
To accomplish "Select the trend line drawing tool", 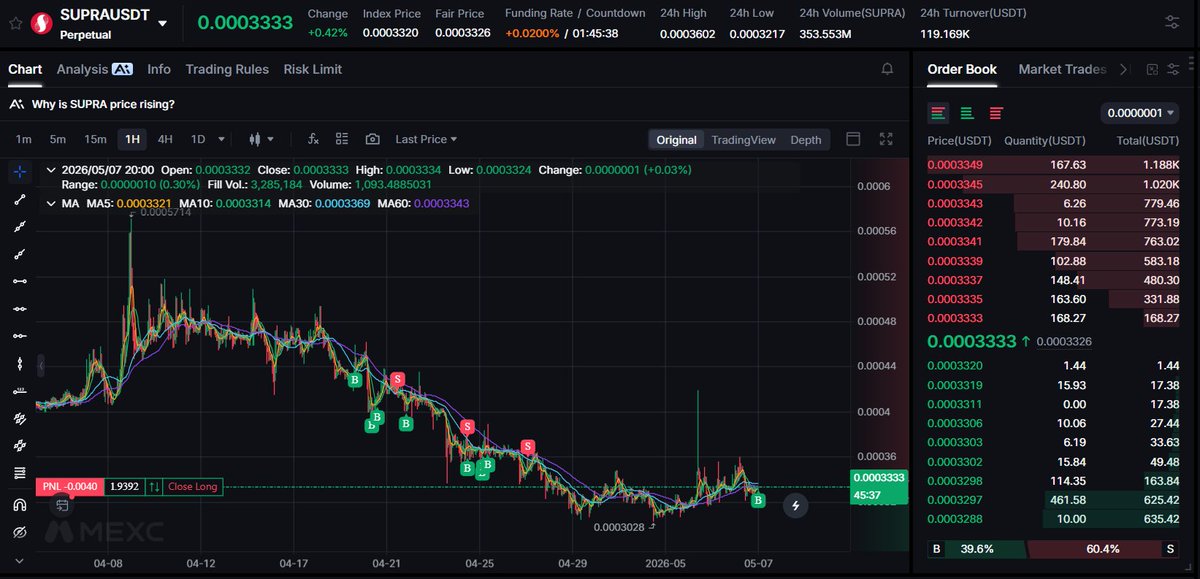I will click(x=18, y=200).
